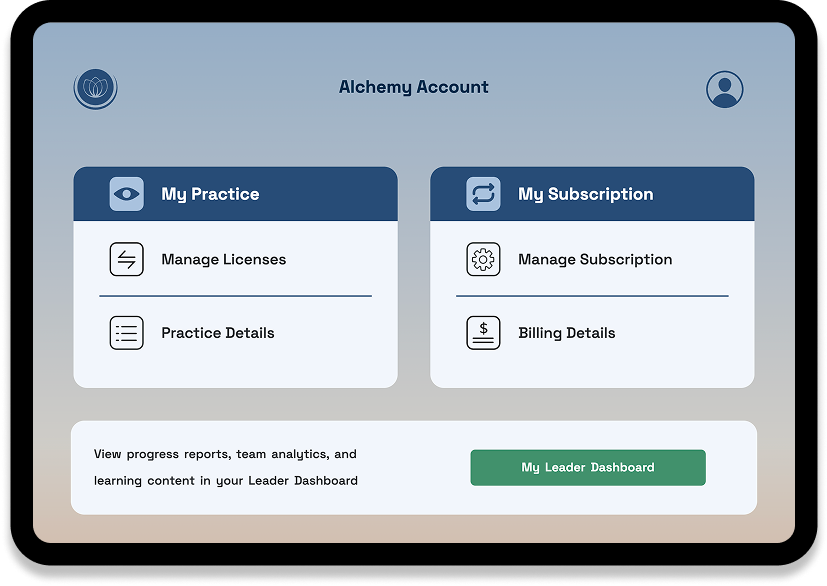The height and width of the screenshot is (586, 827).
Task: Click the Alchemy Account title
Action: [414, 87]
